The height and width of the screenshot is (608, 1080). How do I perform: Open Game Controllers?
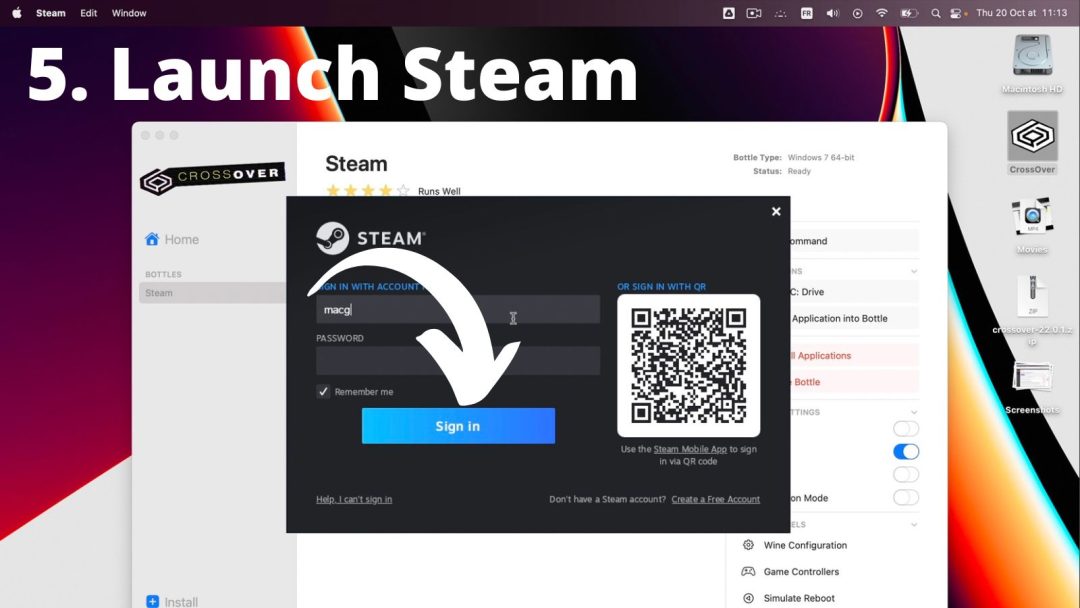(x=801, y=572)
